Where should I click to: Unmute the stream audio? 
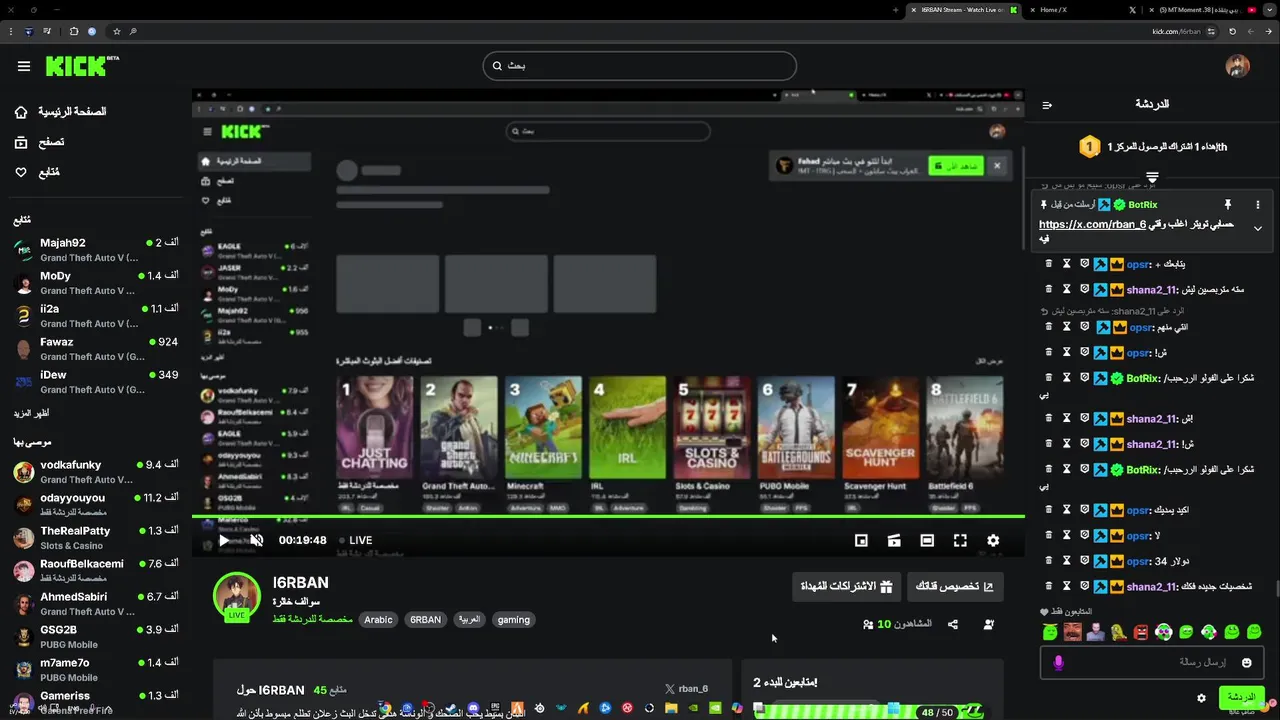(256, 540)
